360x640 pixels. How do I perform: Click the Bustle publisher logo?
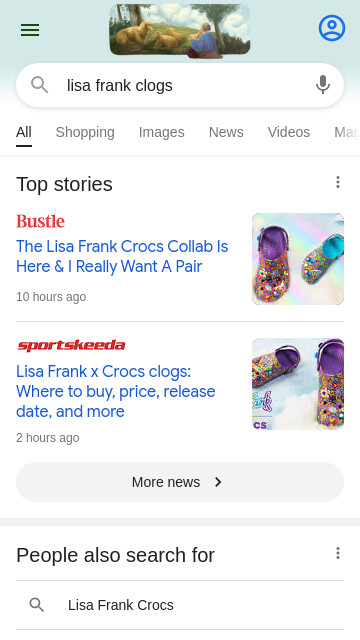click(x=40, y=221)
